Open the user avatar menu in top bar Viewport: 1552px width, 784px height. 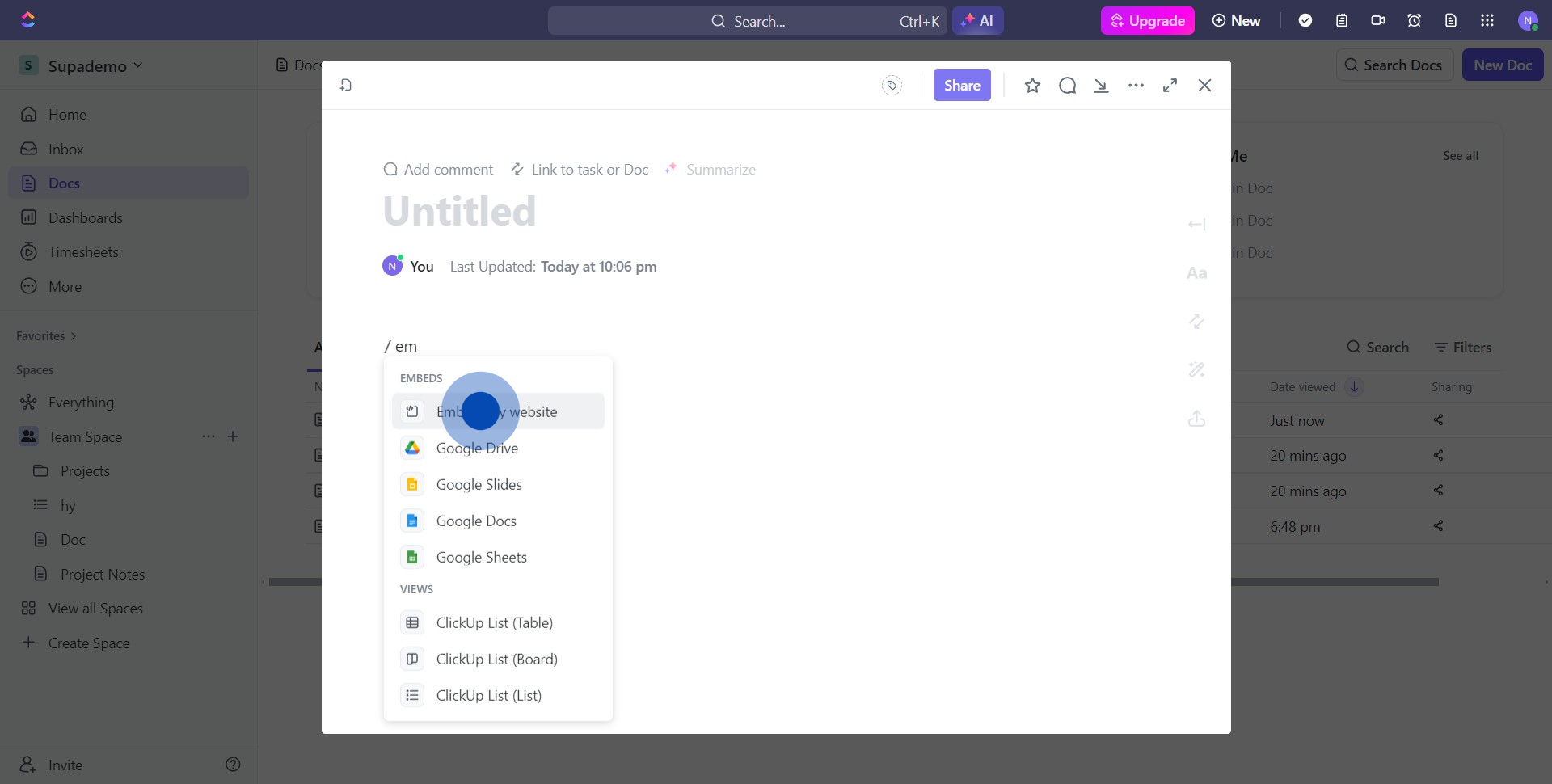[1527, 21]
